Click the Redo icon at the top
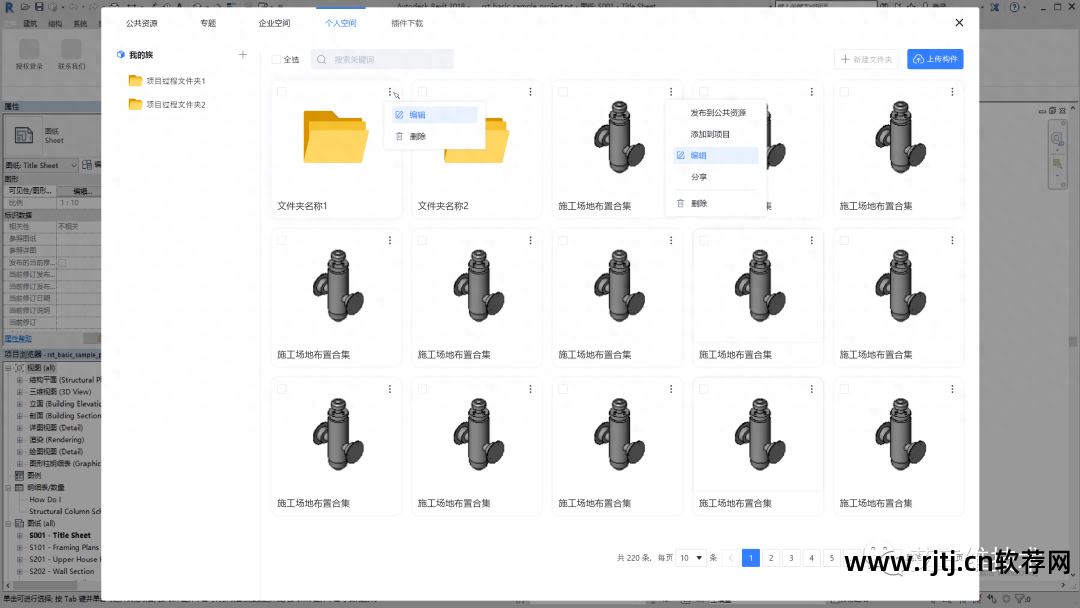Screen dimensions: 1080x608 point(91,8)
